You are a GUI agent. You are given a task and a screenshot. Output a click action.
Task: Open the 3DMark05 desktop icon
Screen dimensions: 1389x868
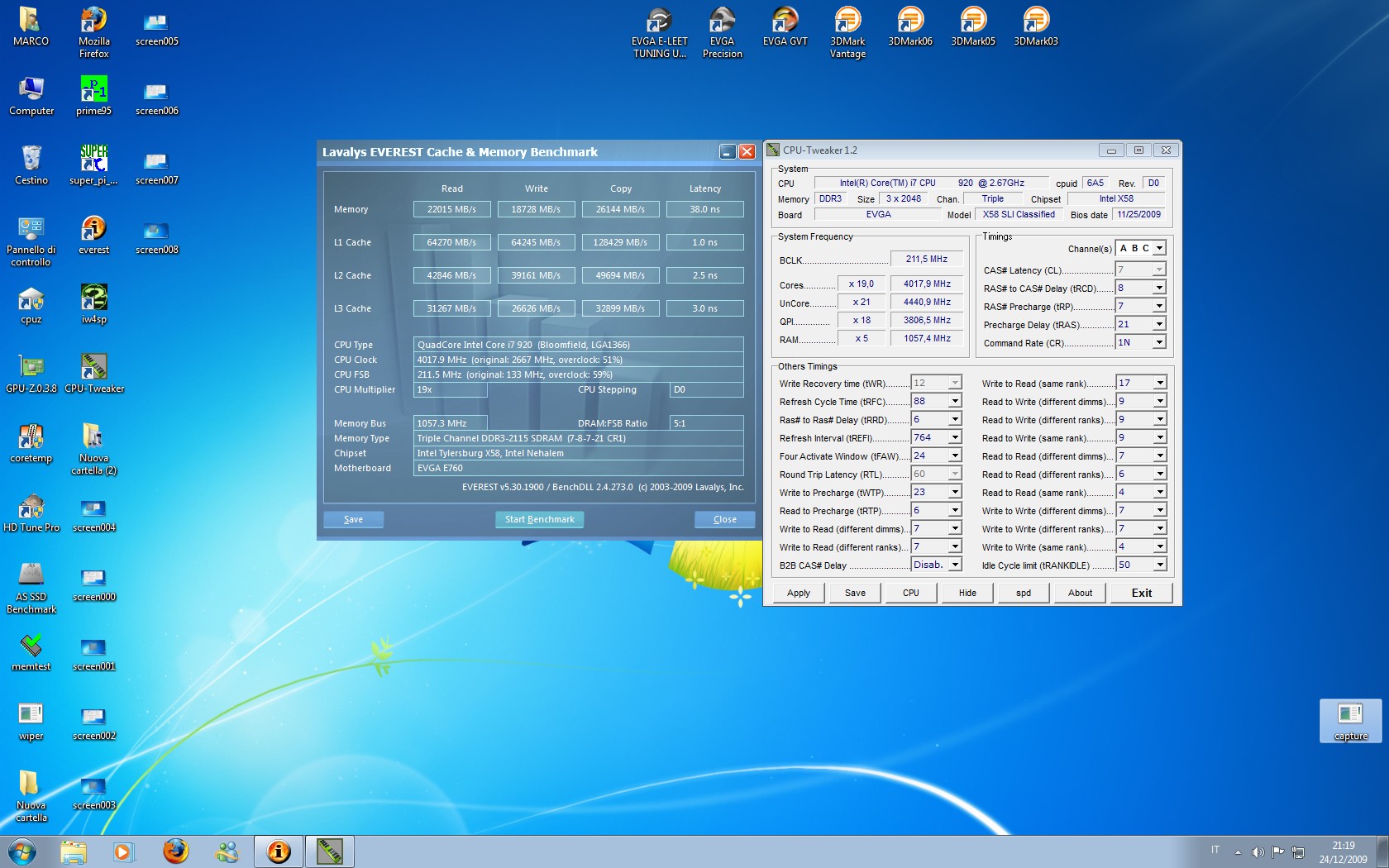pyautogui.click(x=973, y=25)
